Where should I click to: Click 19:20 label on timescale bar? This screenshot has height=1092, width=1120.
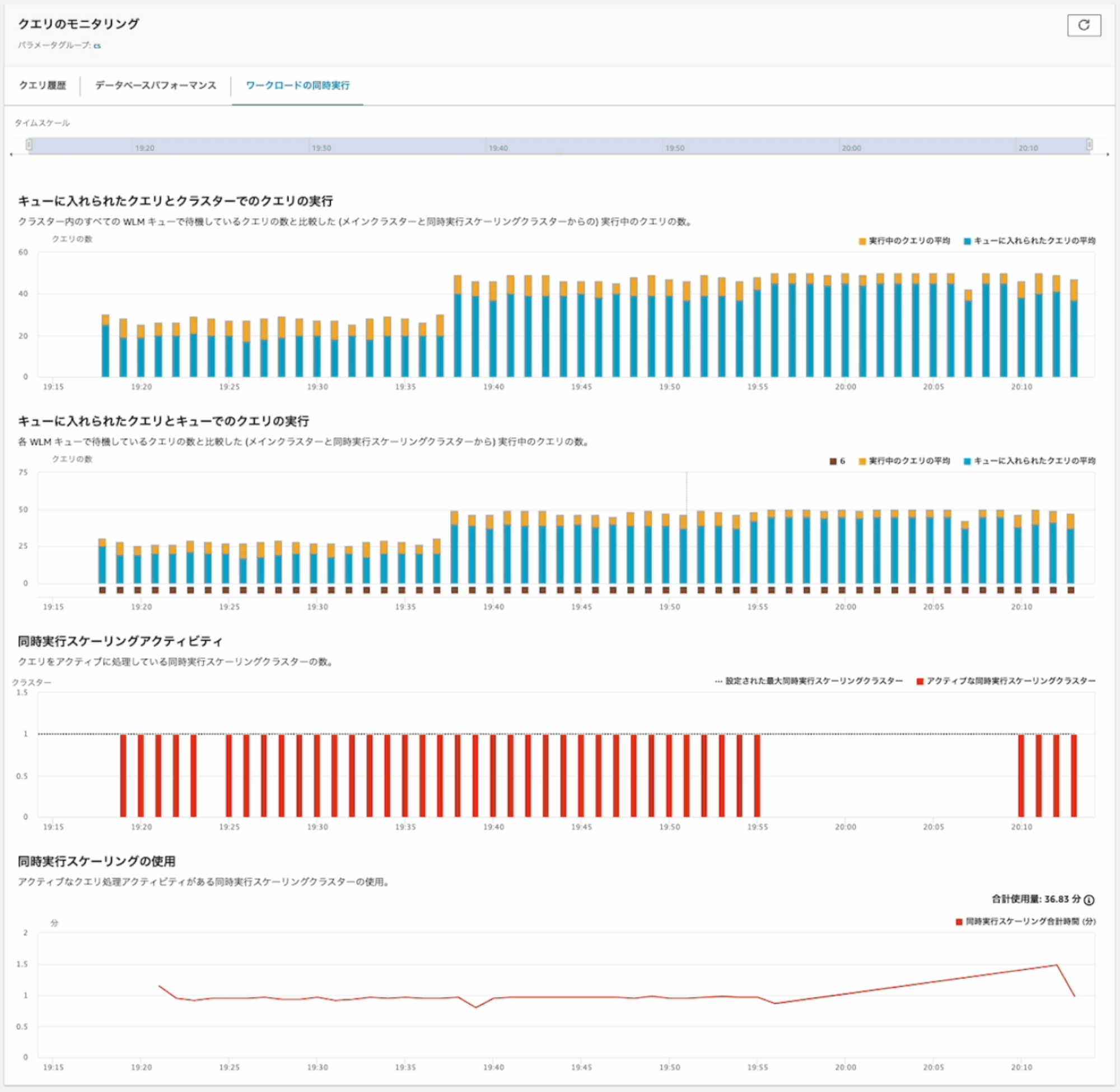tap(144, 148)
